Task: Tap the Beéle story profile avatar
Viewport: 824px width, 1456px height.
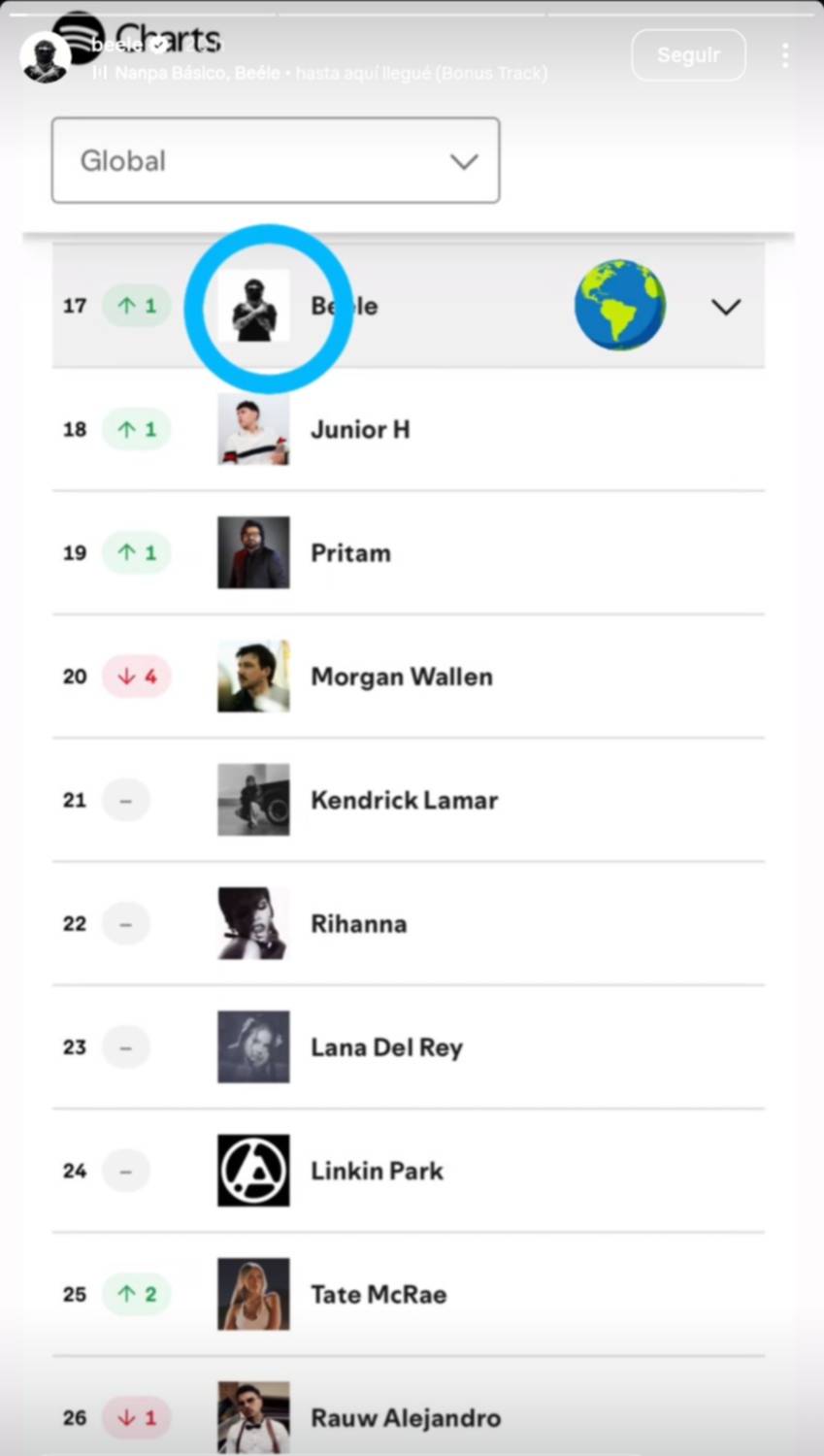Action: [45, 57]
